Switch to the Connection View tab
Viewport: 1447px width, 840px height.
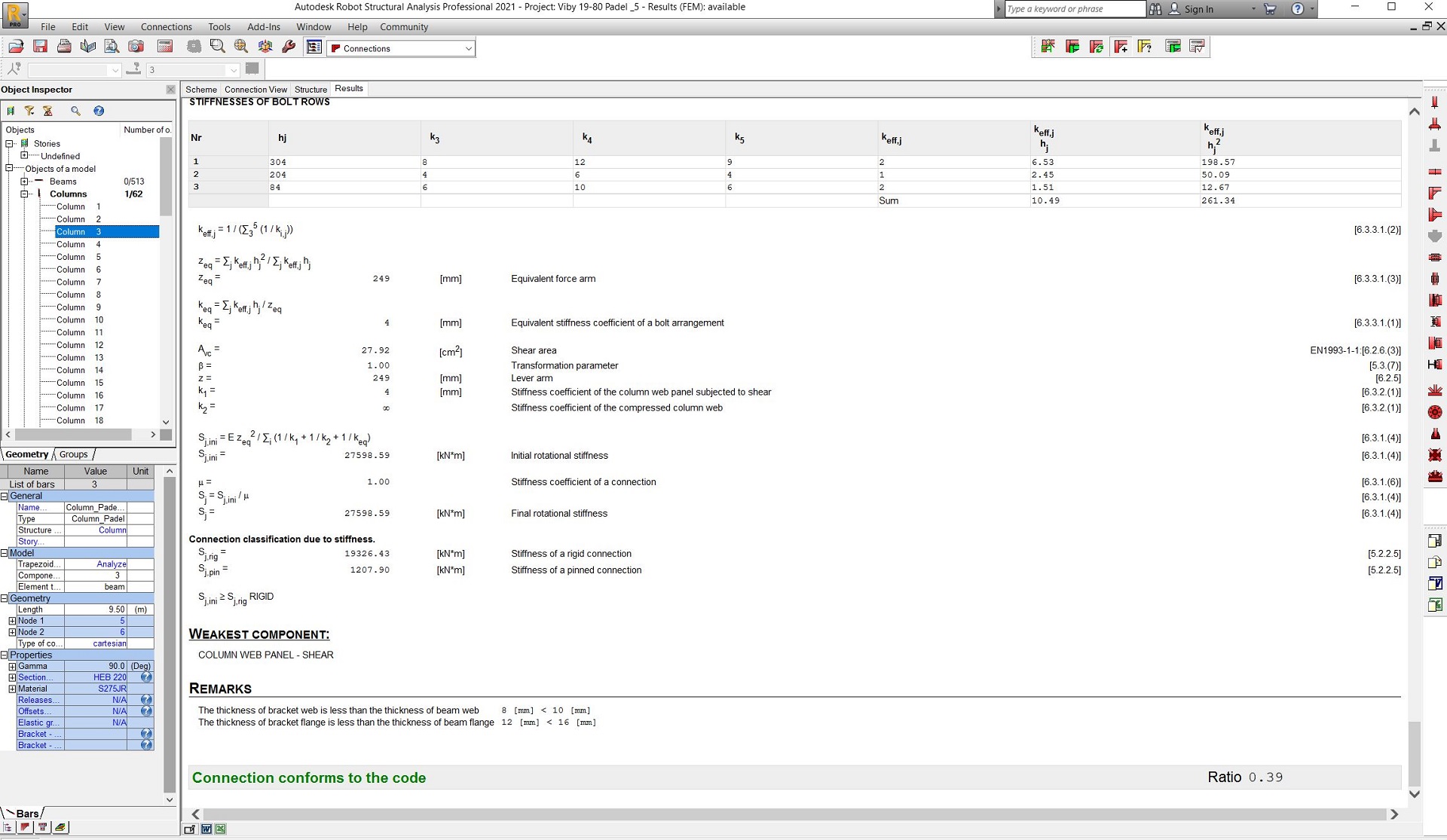point(255,89)
